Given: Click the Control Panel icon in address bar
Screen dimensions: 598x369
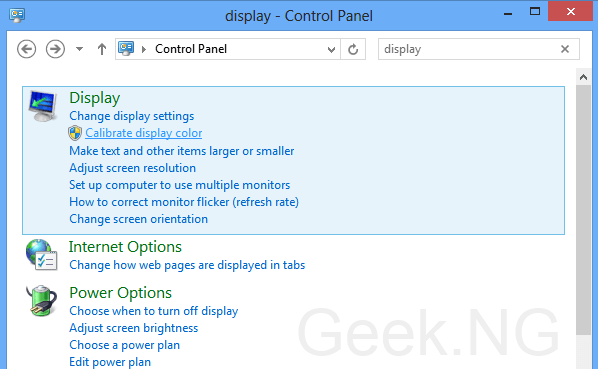Looking at the screenshot, I should click(126, 48).
